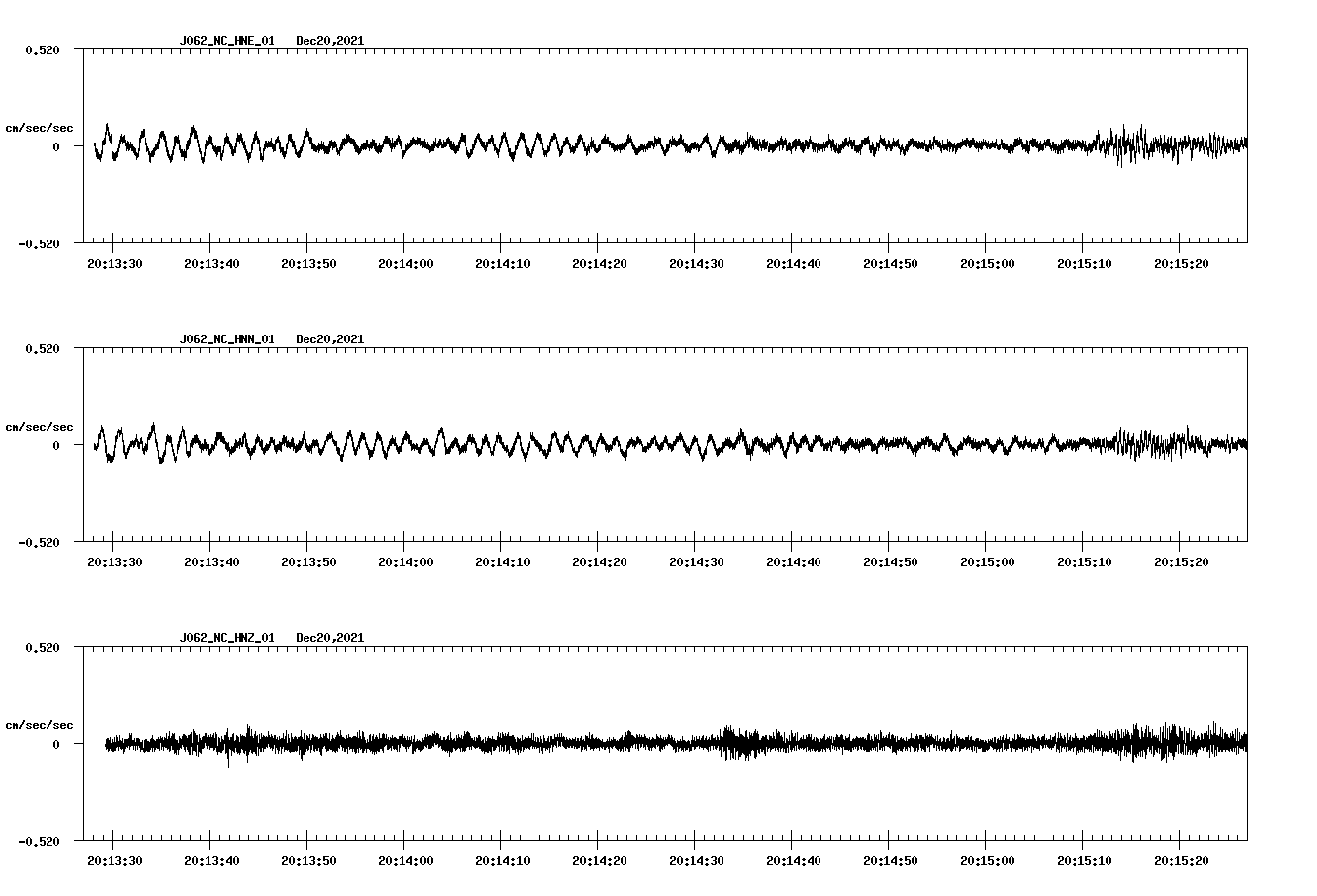Pick 20:15:00 time label under HNZ plot

(x=987, y=860)
